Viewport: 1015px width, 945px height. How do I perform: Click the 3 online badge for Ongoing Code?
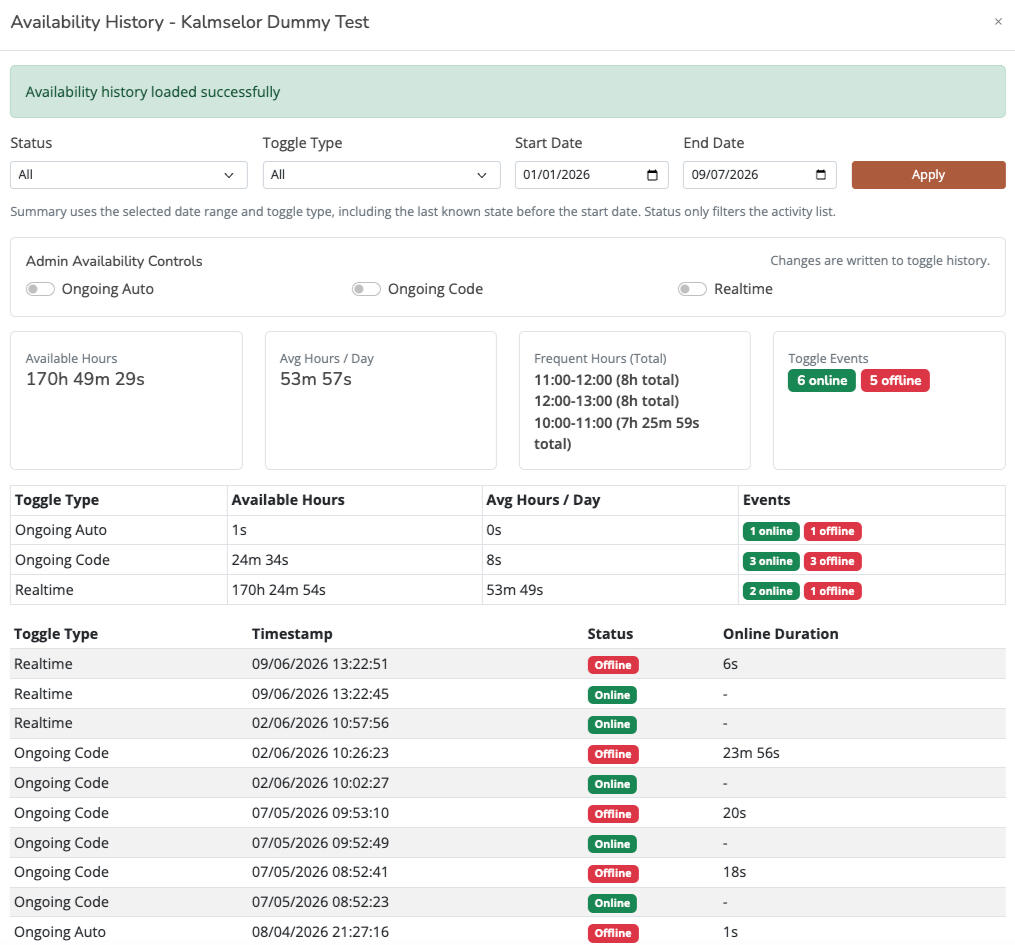(770, 561)
